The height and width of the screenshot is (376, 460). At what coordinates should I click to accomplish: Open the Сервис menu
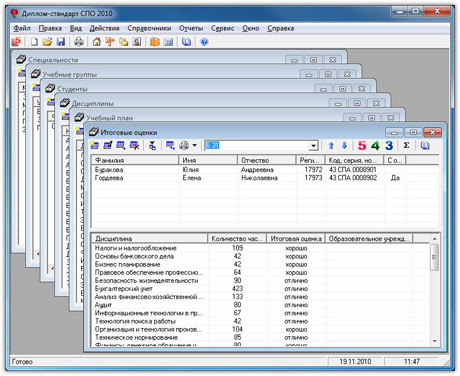(x=222, y=28)
